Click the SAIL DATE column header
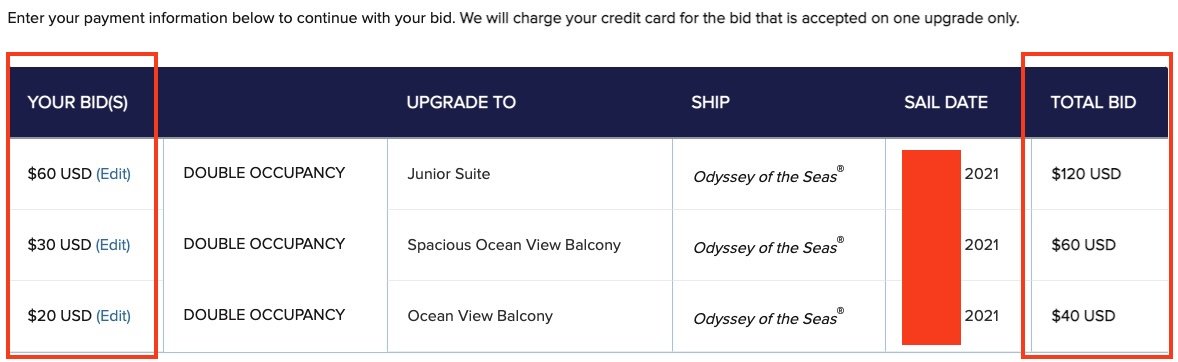This screenshot has height=362, width=1178. pyautogui.click(x=946, y=103)
